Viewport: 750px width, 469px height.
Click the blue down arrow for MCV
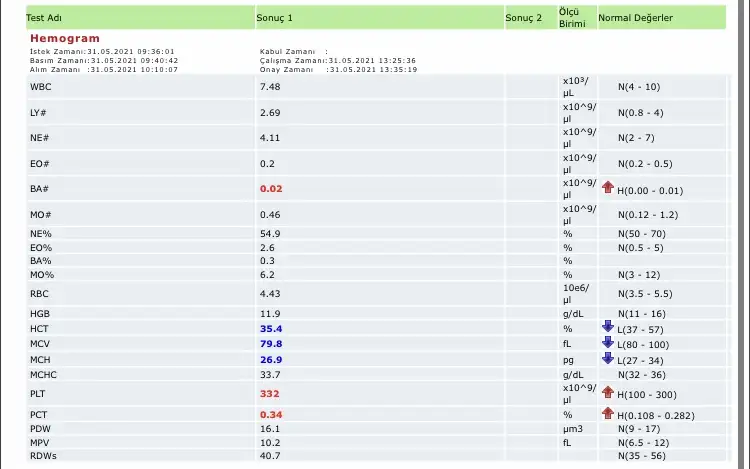(607, 343)
